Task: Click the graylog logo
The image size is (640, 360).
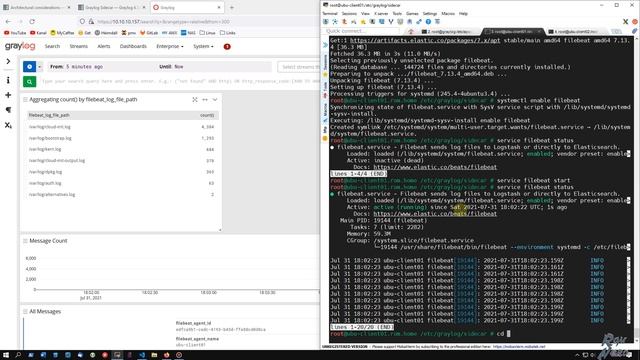Action: (x=20, y=46)
